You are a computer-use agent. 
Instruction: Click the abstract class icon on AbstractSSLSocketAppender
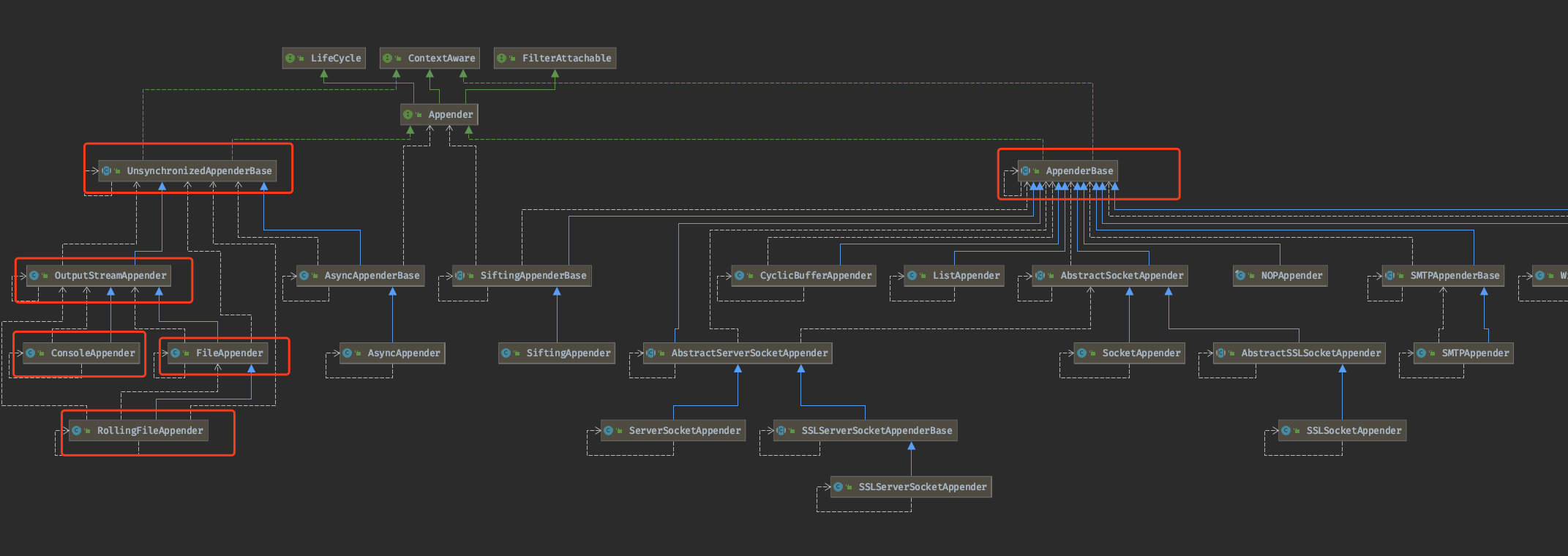[1221, 353]
